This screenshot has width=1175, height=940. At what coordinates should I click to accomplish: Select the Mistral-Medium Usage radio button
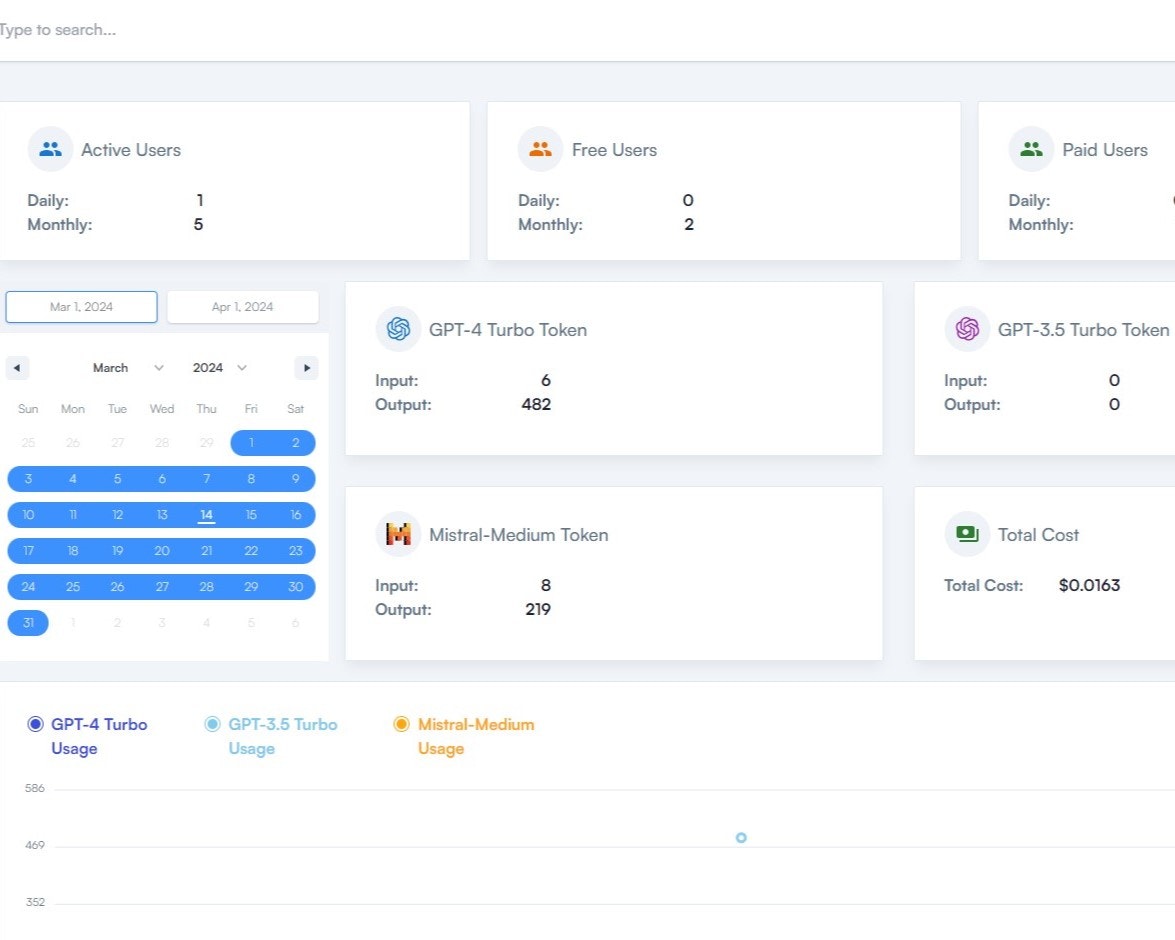[402, 723]
